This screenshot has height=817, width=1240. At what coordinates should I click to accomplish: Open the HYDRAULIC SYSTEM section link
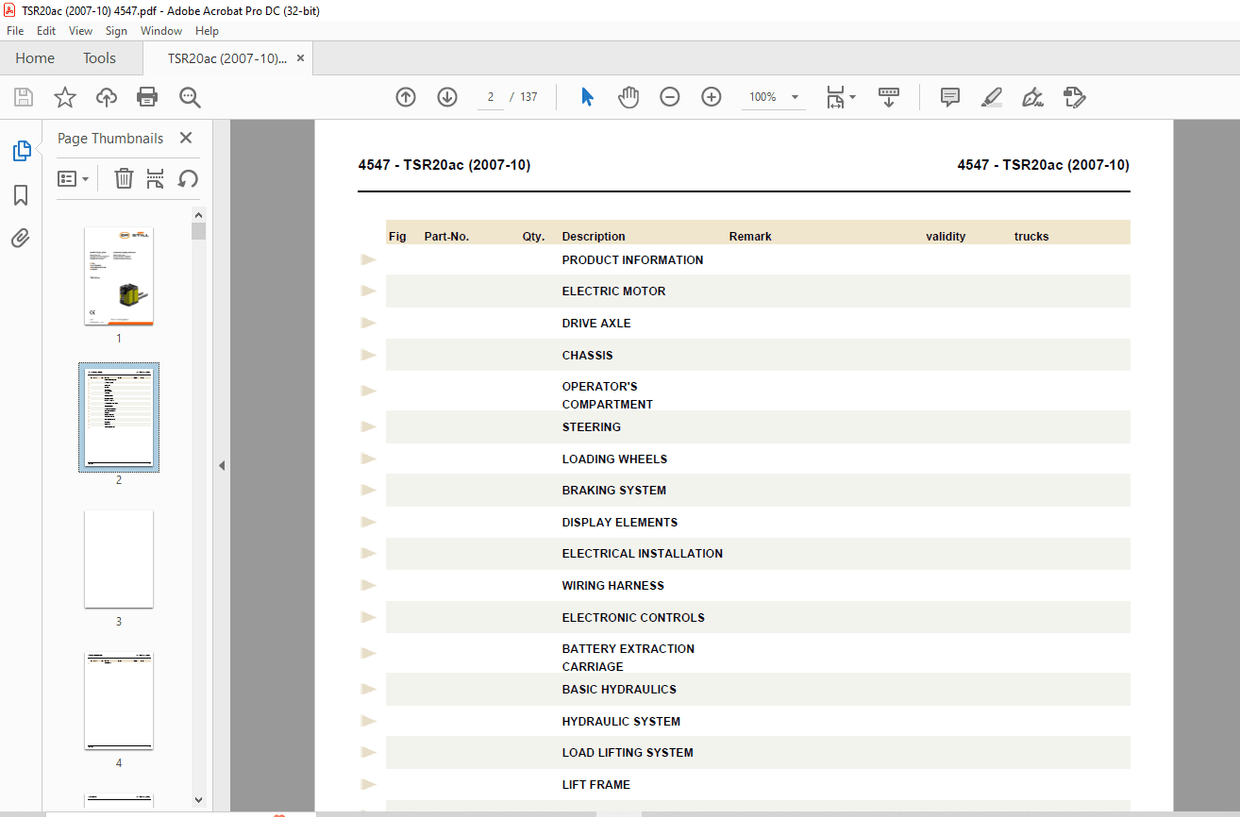620,721
